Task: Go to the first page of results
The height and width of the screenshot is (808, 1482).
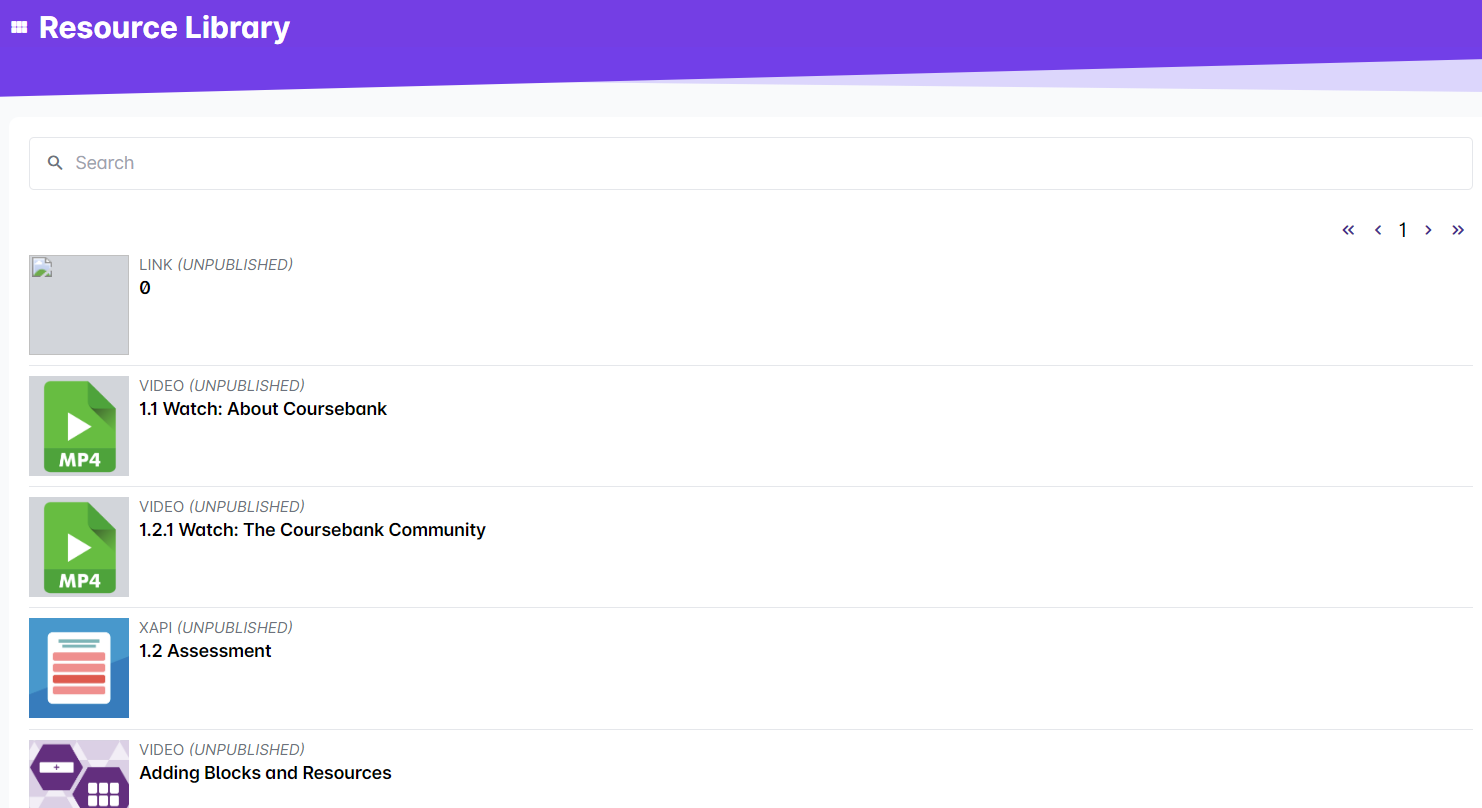Action: 1348,230
